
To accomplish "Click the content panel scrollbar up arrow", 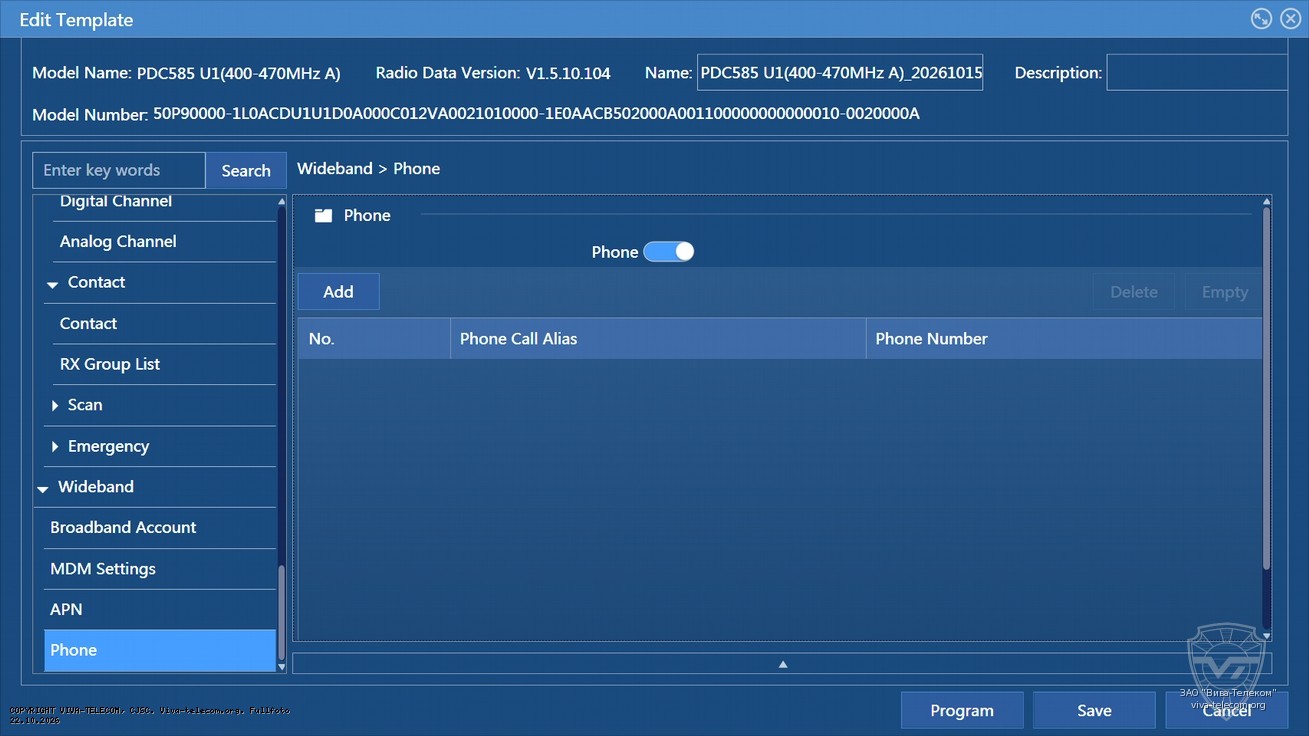I will point(1267,201).
